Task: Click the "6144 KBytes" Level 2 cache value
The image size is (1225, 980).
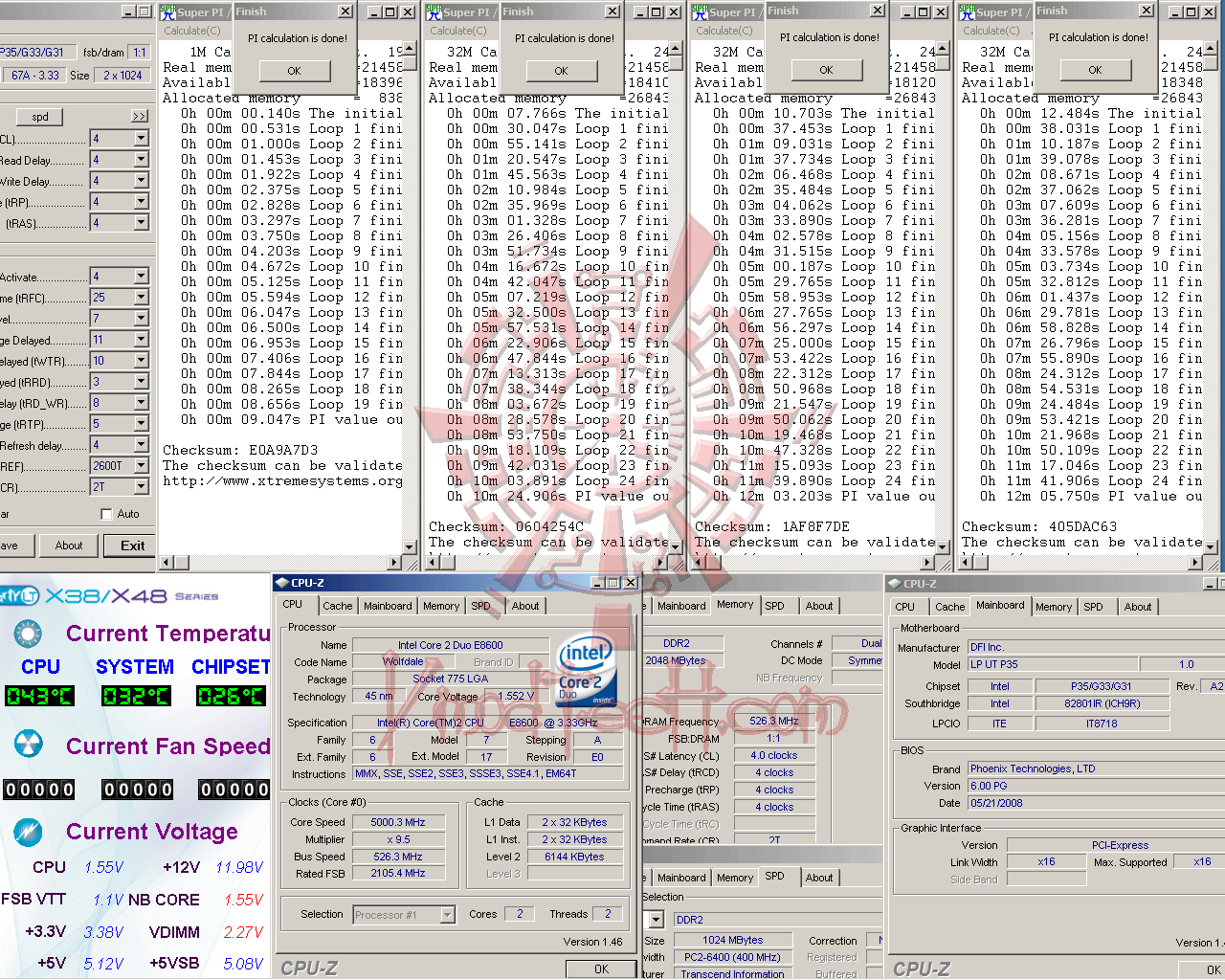Action: [574, 857]
